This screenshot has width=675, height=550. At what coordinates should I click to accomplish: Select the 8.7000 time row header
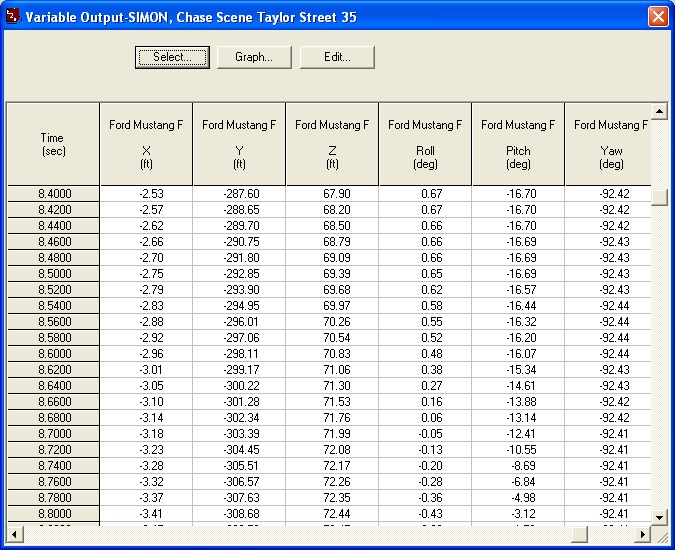(53, 433)
